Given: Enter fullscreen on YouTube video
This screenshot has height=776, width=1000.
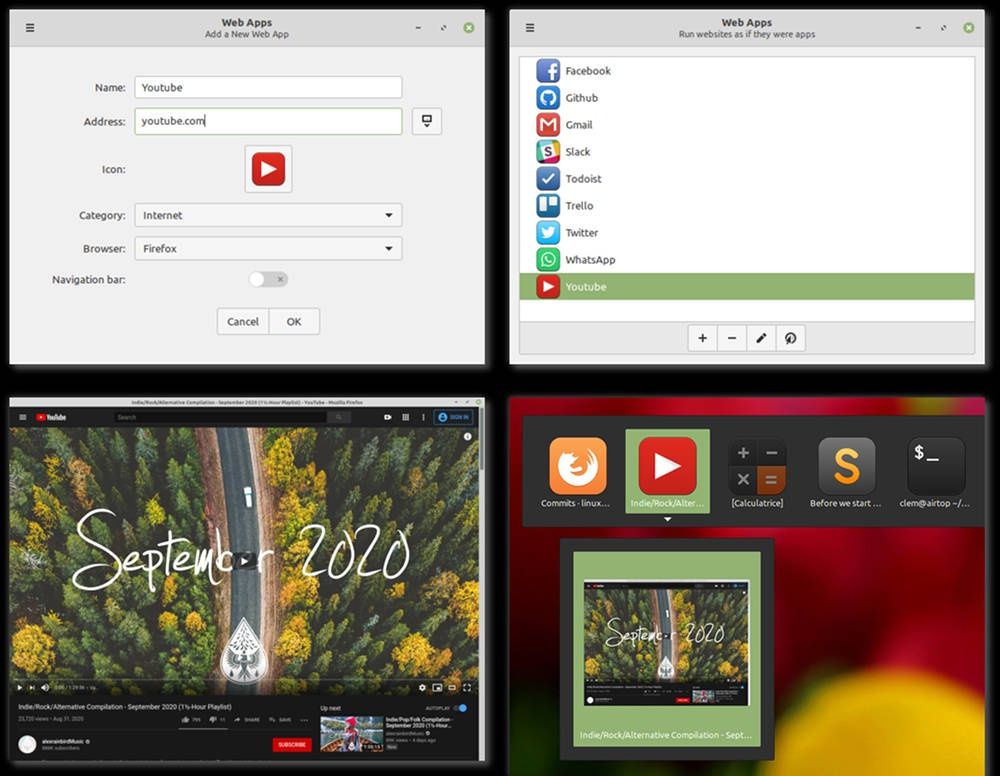Looking at the screenshot, I should [467, 687].
